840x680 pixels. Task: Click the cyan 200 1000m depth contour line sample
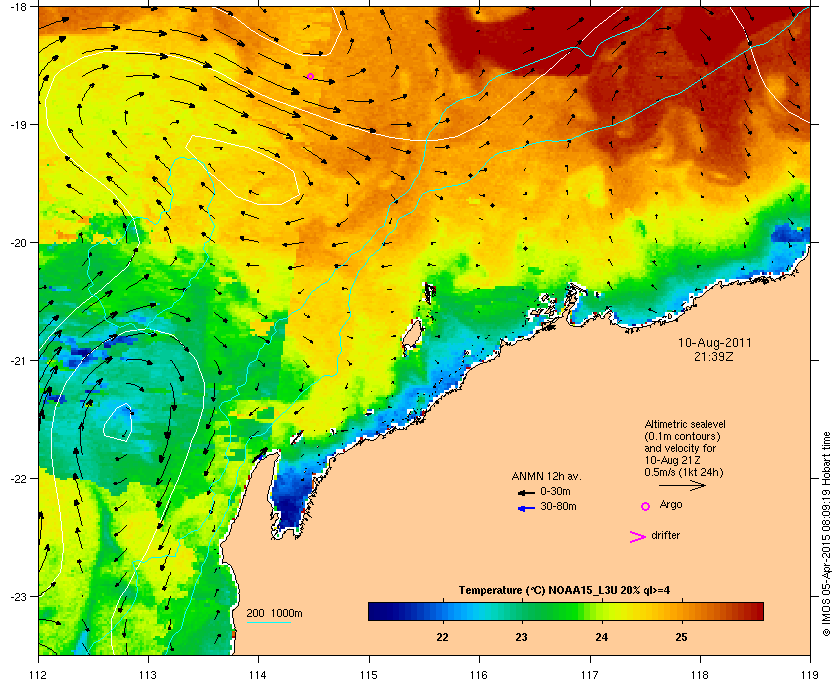click(x=268, y=622)
